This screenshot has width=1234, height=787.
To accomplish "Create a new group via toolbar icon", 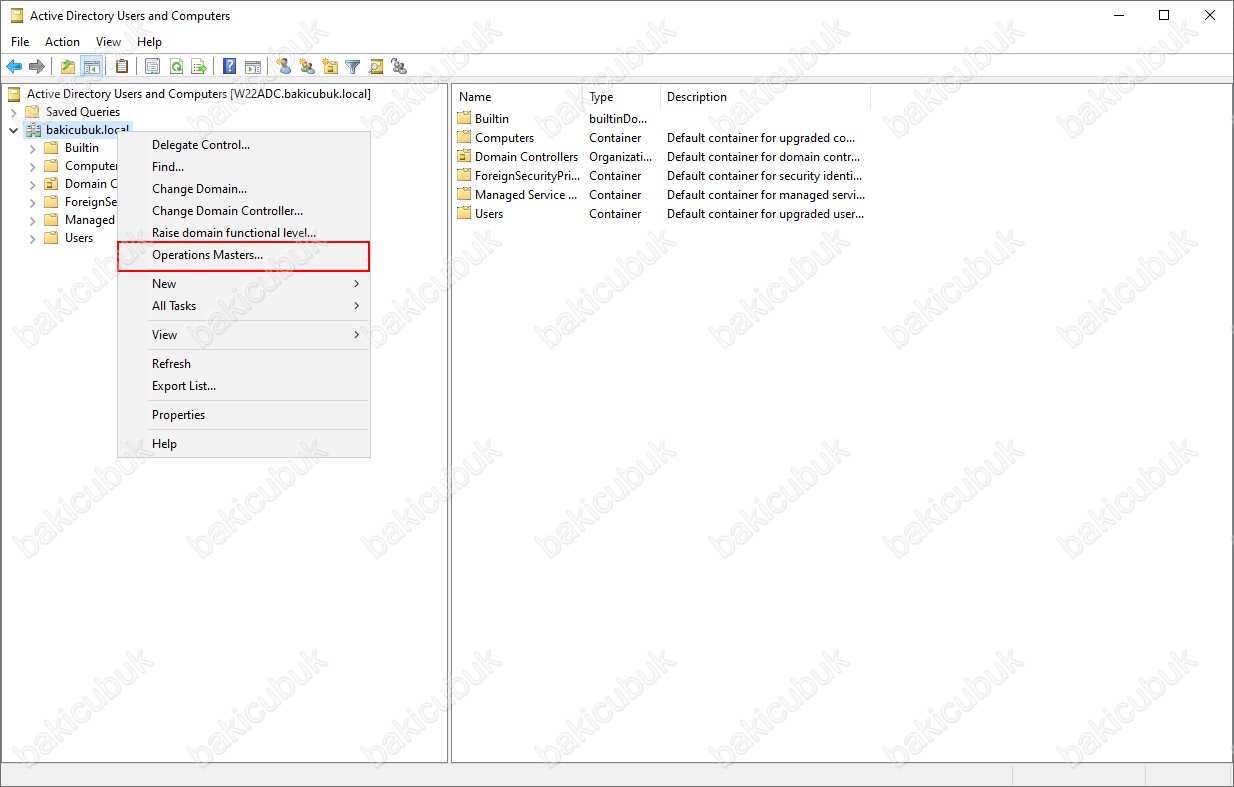I will [307, 67].
